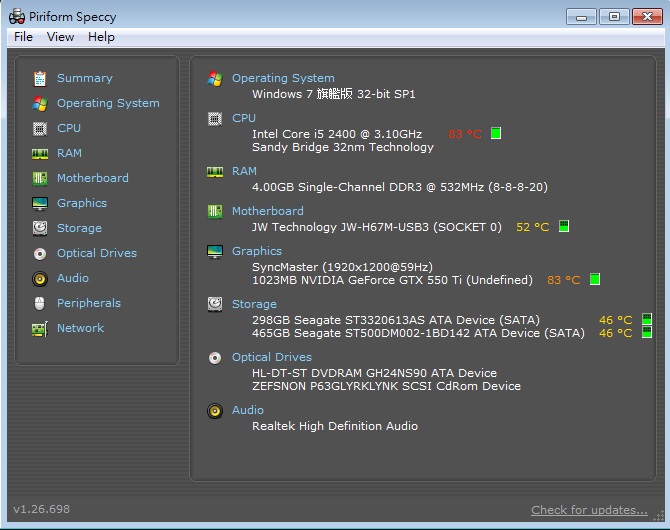
Task: Click the Motherboard icon in main panel
Action: pyautogui.click(x=215, y=212)
